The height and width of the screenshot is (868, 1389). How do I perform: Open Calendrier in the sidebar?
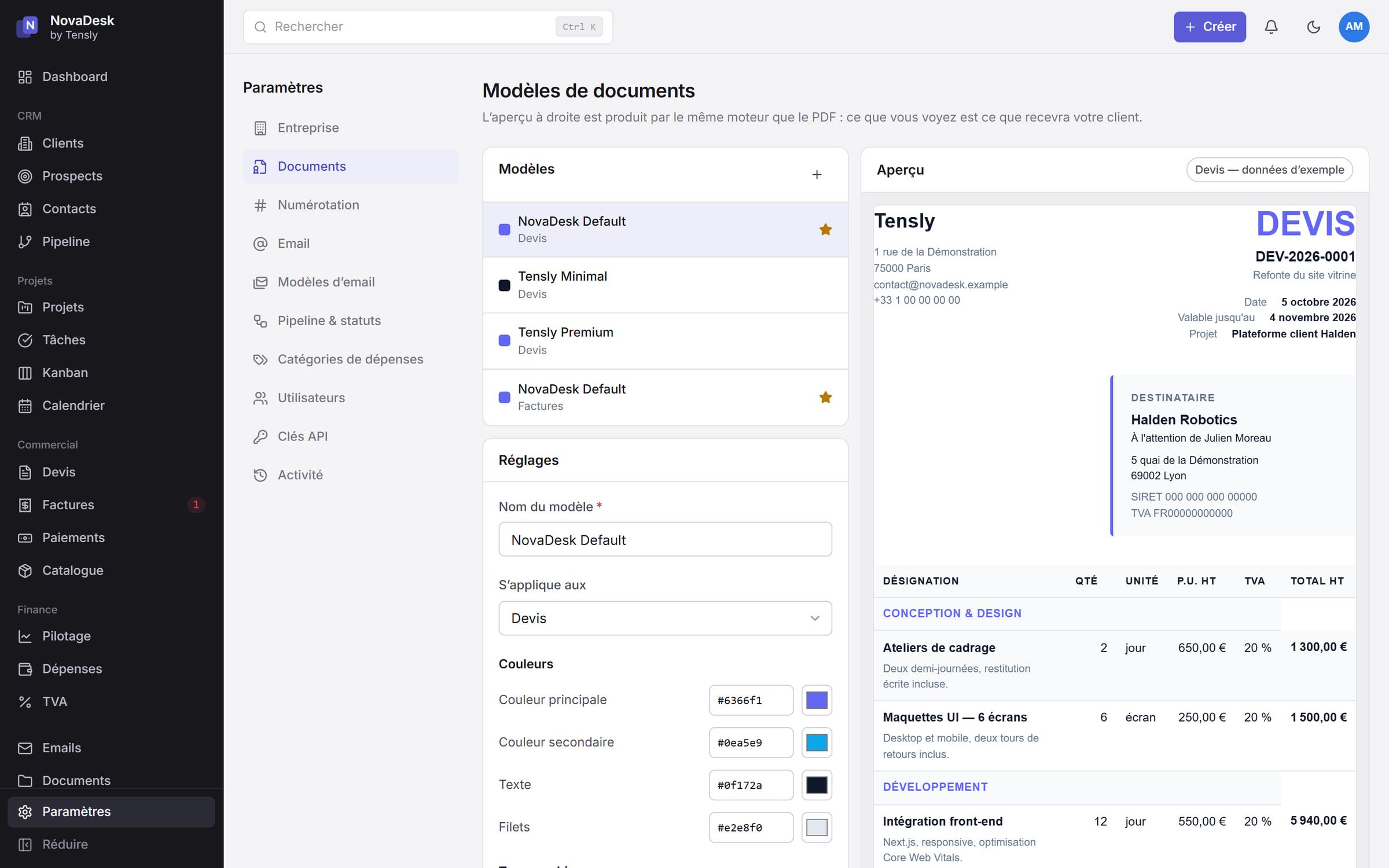click(x=111, y=406)
